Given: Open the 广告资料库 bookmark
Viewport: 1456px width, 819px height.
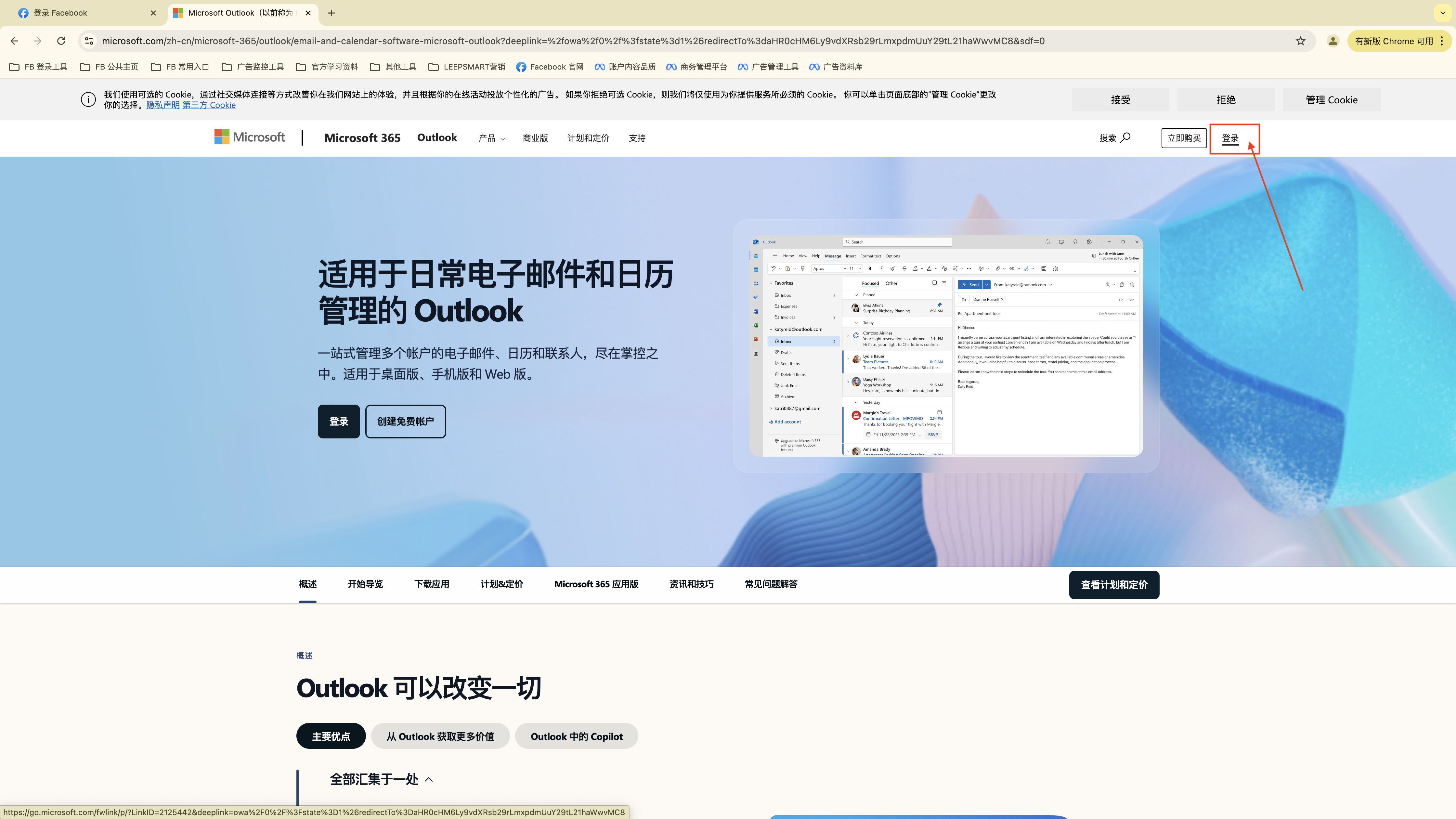Looking at the screenshot, I should tap(836, 67).
